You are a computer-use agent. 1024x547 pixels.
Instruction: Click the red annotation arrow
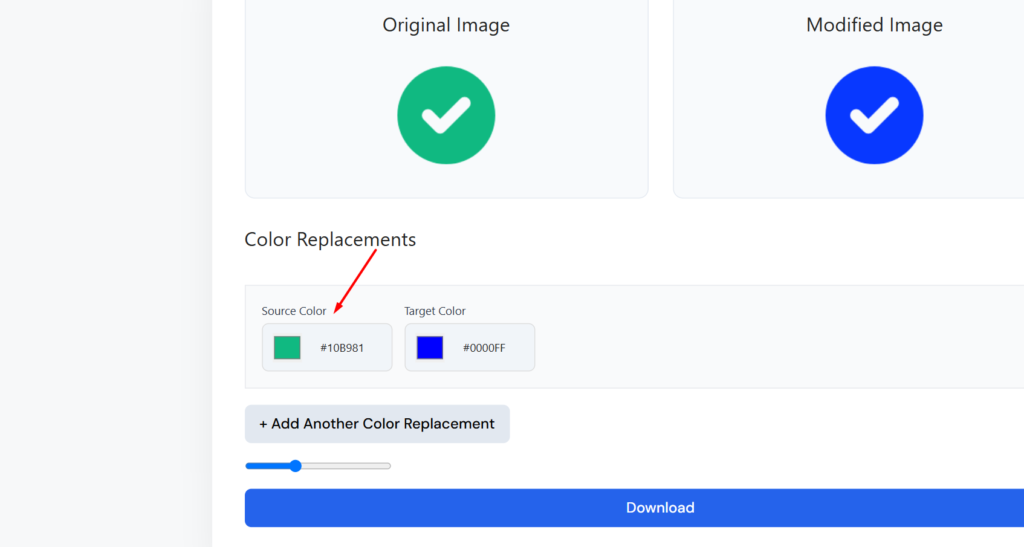coord(354,281)
